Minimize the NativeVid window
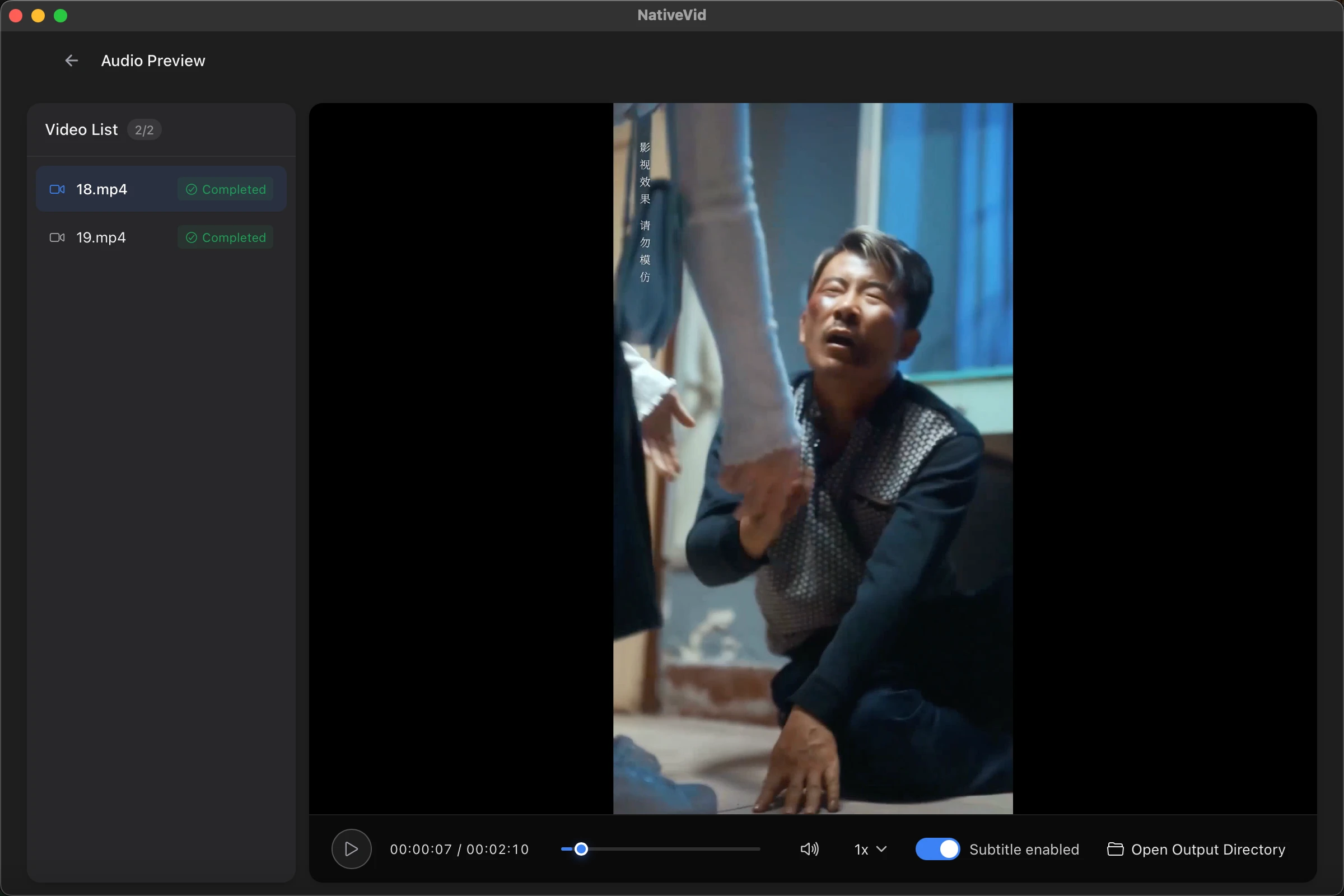This screenshot has width=1344, height=896. tap(38, 16)
